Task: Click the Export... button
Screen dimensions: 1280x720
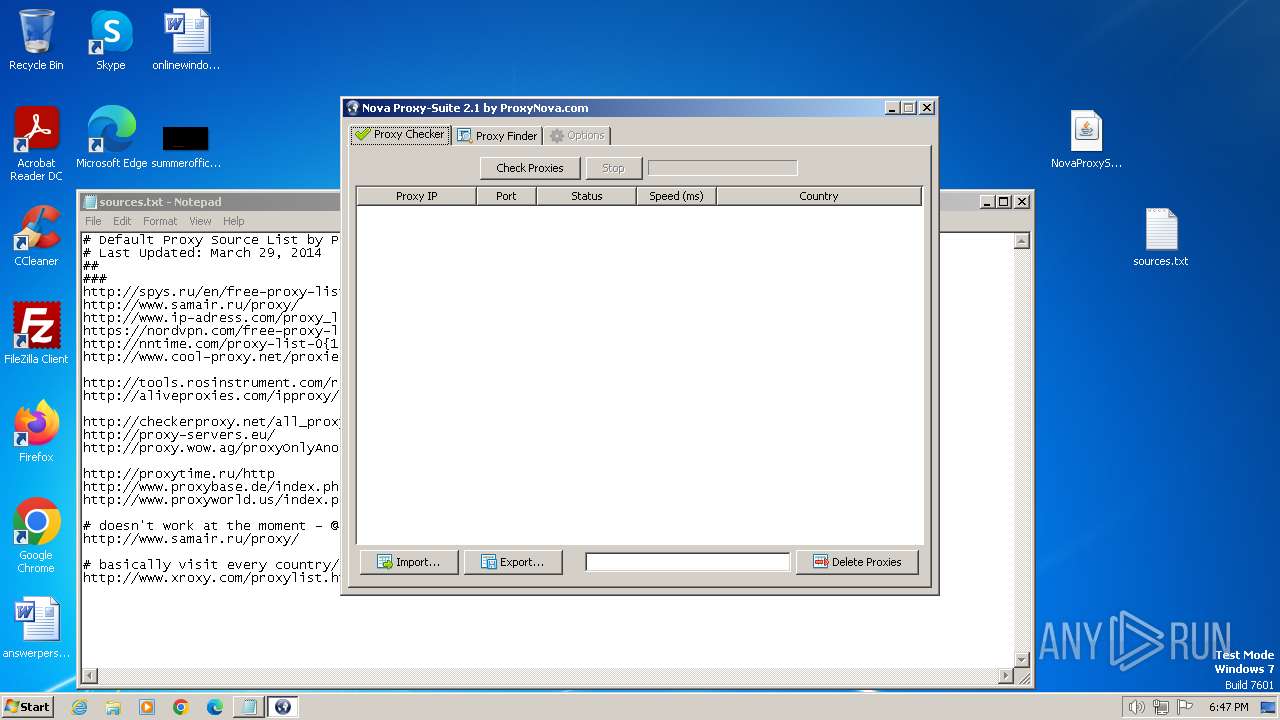Action: pyautogui.click(x=513, y=562)
